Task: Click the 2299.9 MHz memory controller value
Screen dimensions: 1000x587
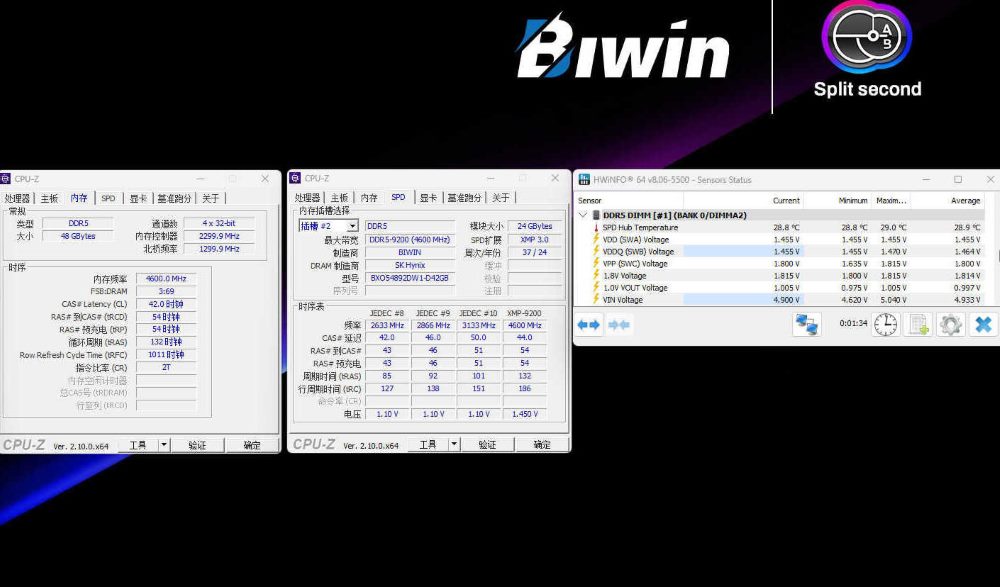Action: point(219,236)
